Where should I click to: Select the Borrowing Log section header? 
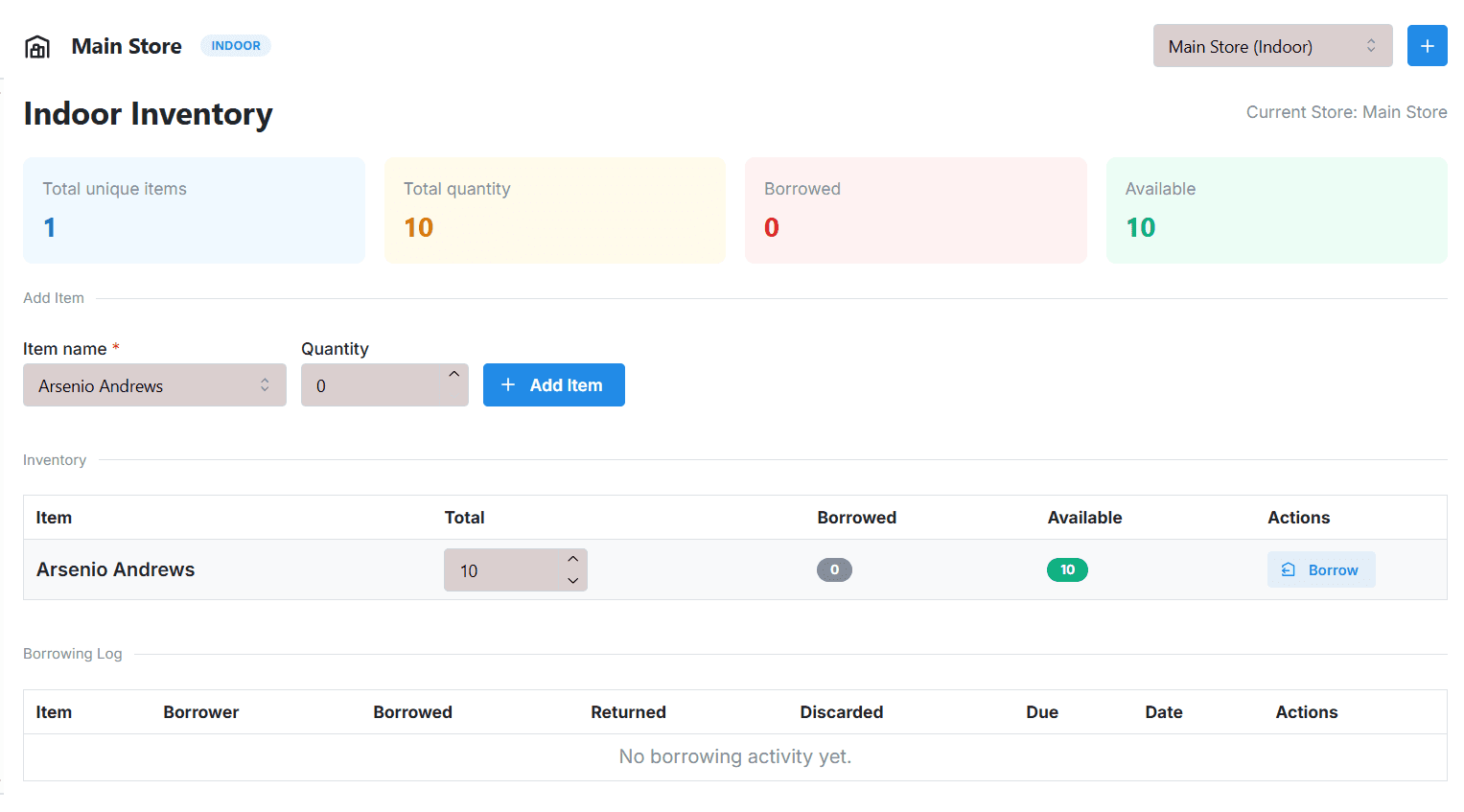(x=72, y=653)
